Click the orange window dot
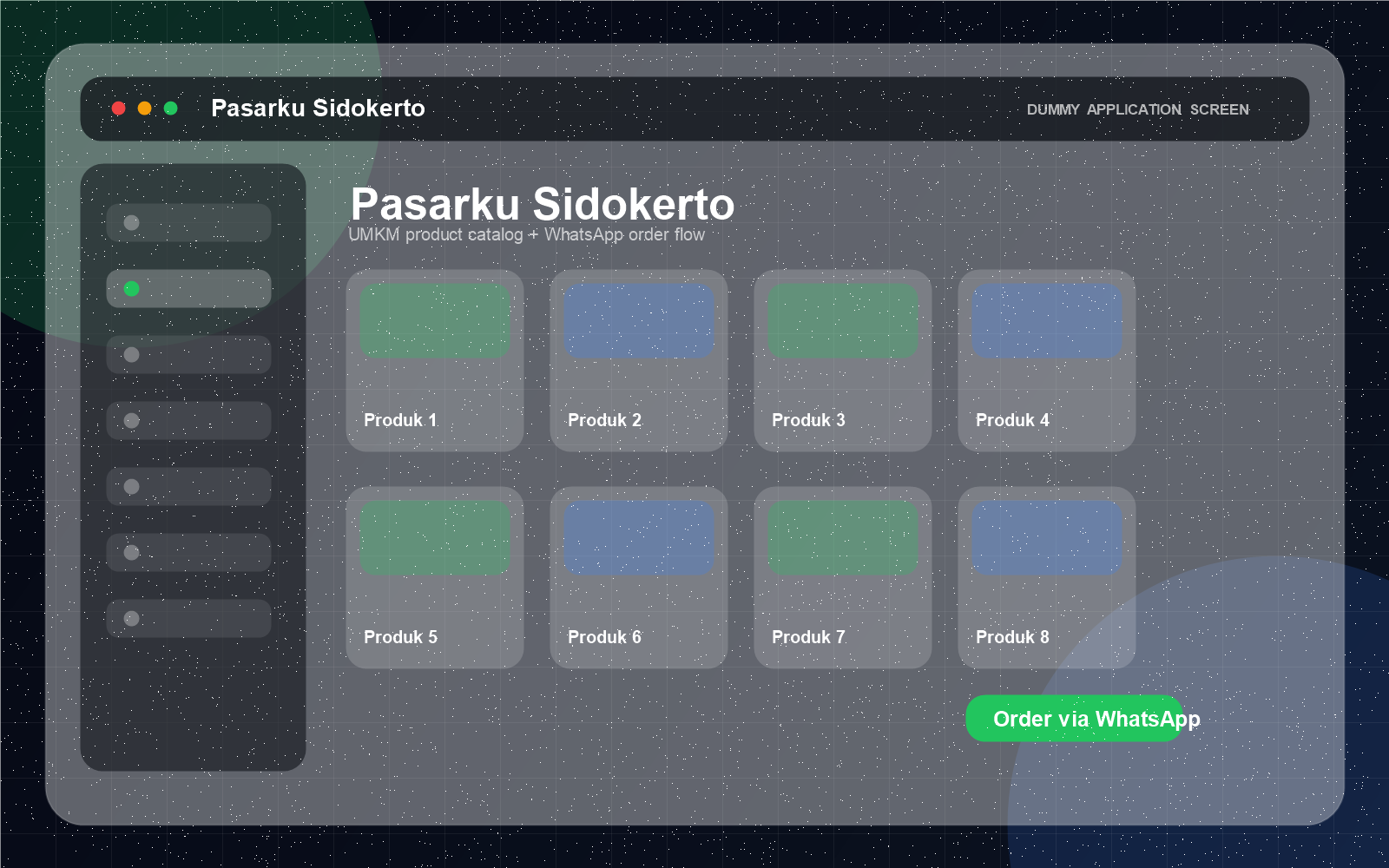 [145, 108]
